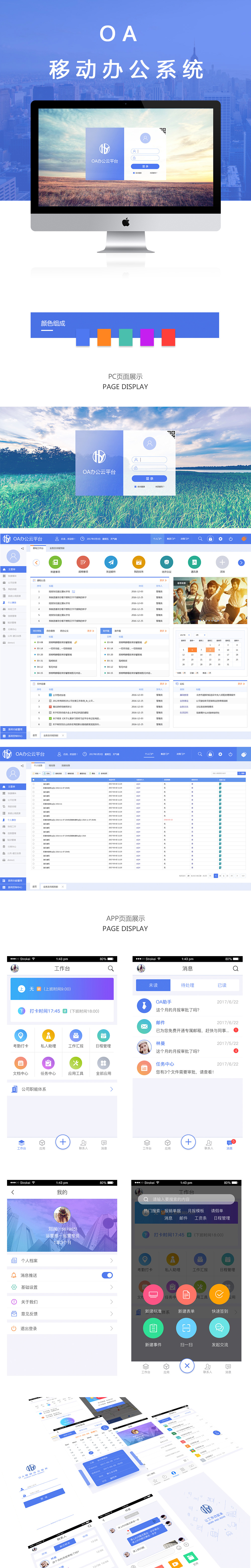
Task: Click the QR code icon on the large login page
Action: pyautogui.click(x=171, y=434)
